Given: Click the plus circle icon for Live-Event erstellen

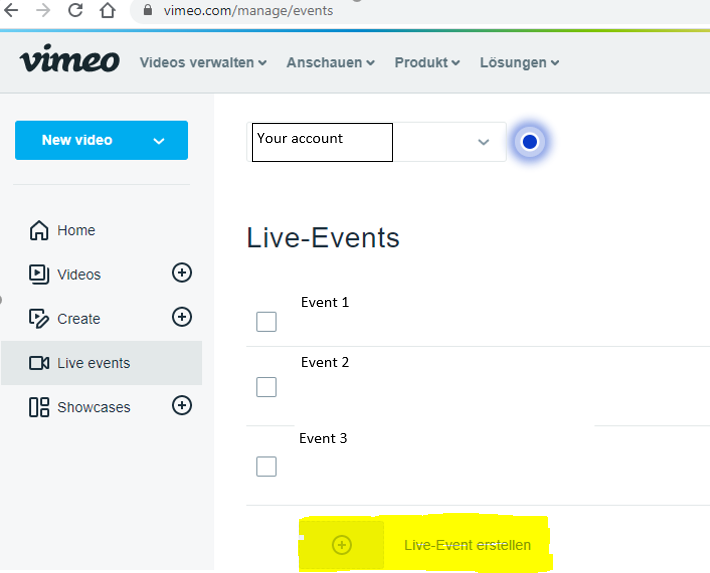Looking at the screenshot, I should pos(342,545).
